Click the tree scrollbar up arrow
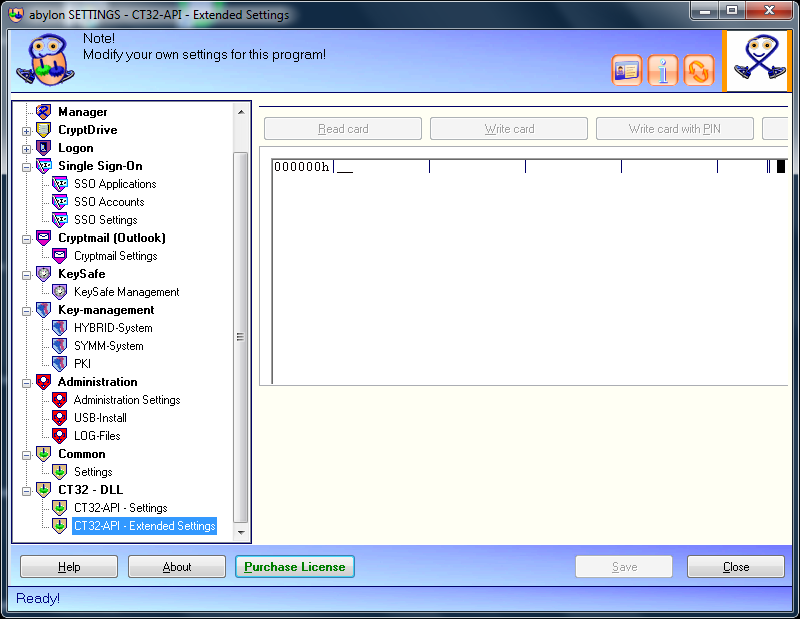Image resolution: width=800 pixels, height=619 pixels. point(241,112)
